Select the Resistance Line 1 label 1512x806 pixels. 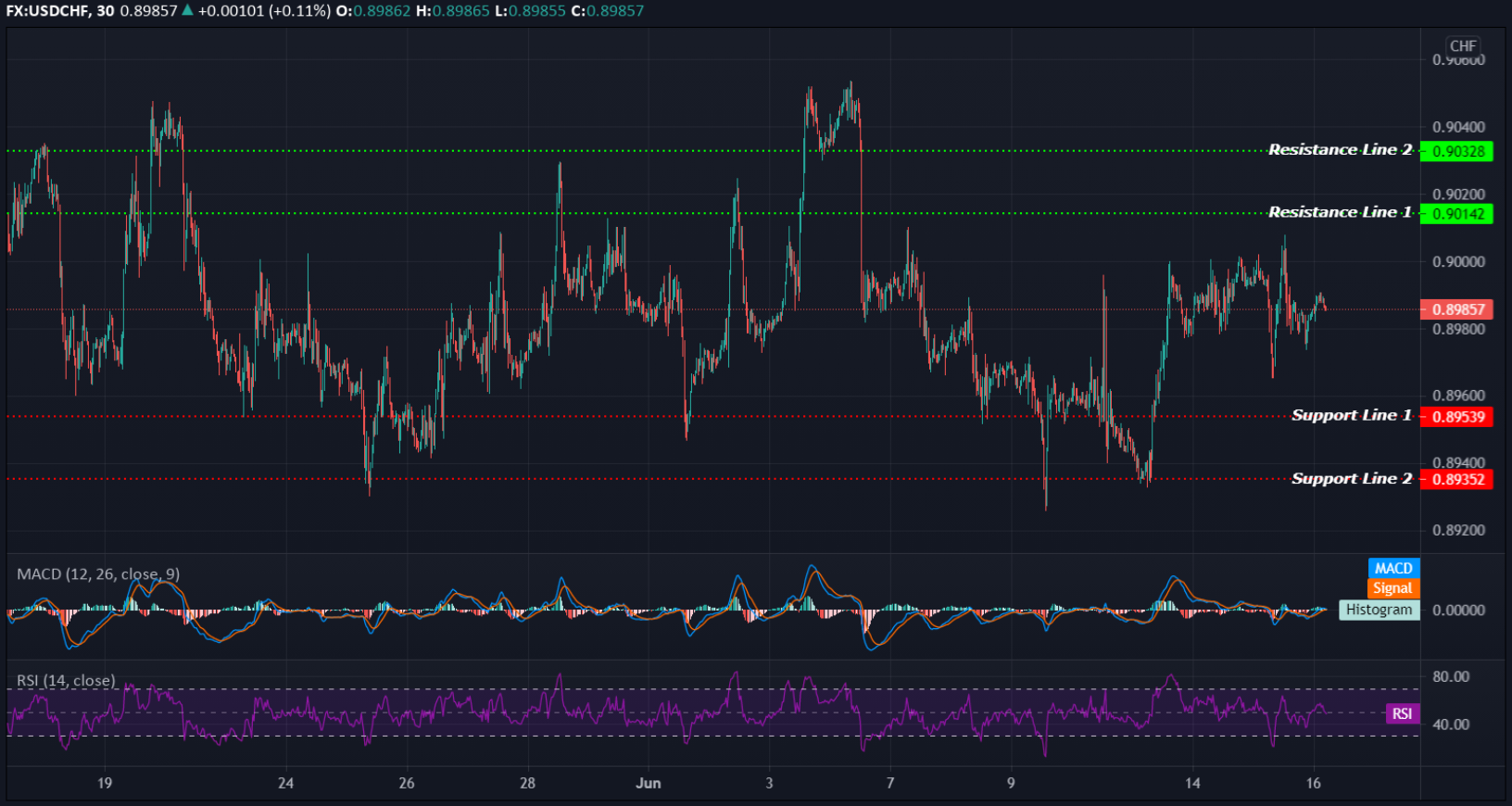(x=1340, y=213)
